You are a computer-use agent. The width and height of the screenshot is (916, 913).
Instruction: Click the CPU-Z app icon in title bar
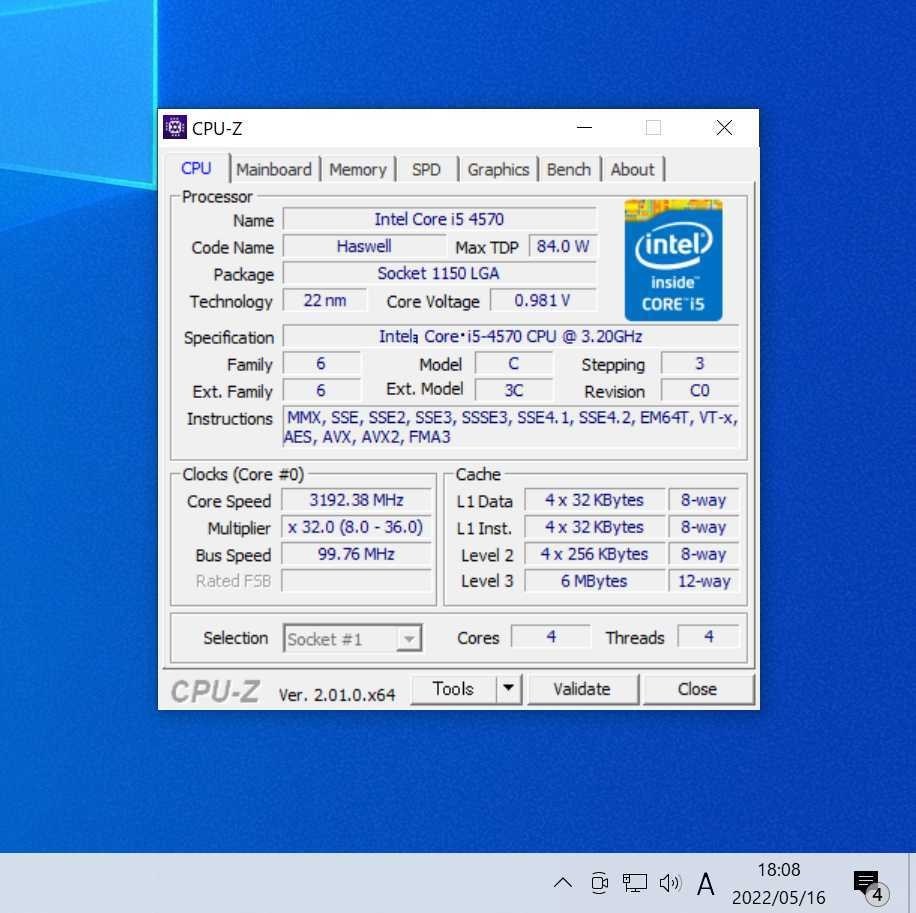175,127
